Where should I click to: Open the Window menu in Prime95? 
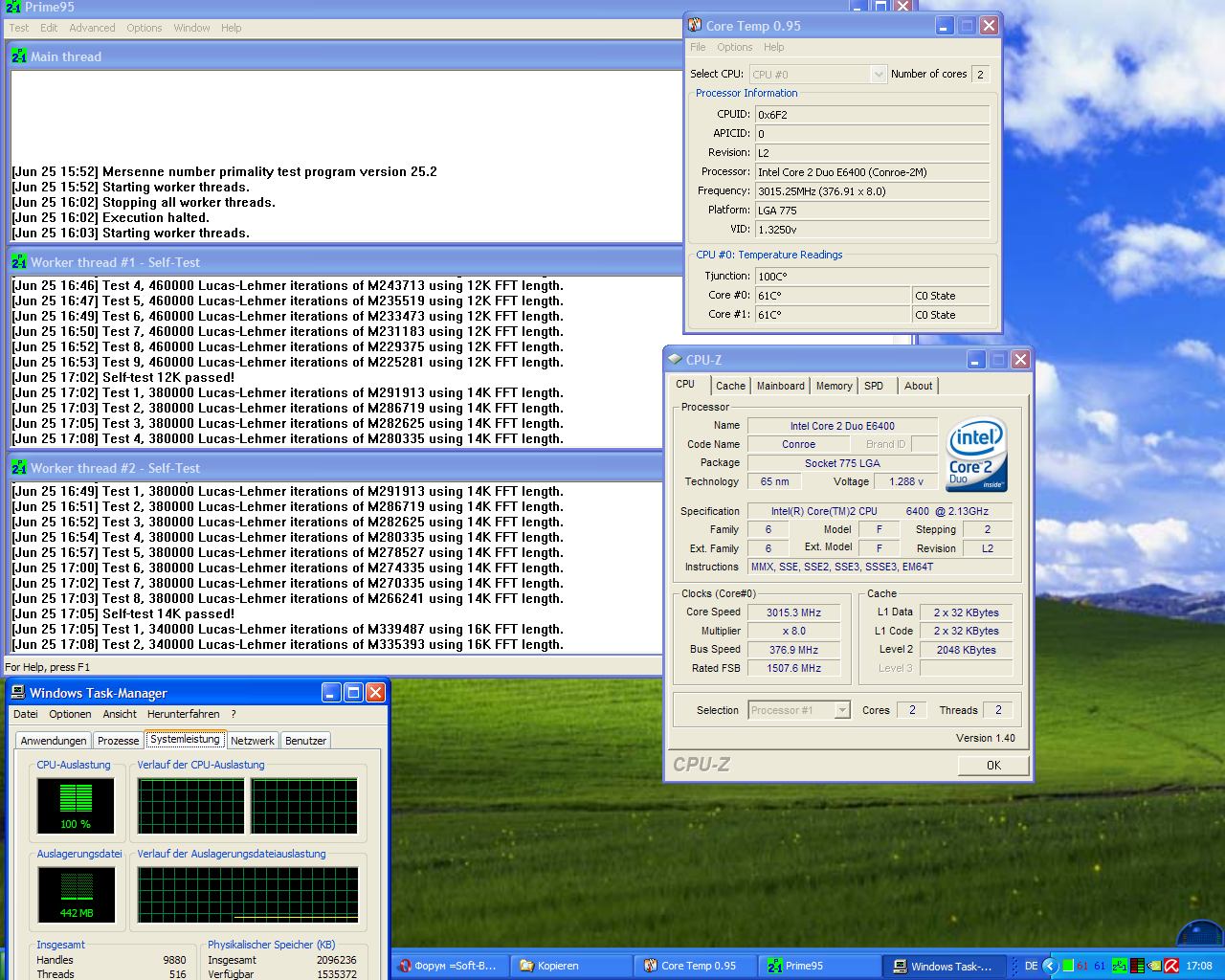coord(191,28)
